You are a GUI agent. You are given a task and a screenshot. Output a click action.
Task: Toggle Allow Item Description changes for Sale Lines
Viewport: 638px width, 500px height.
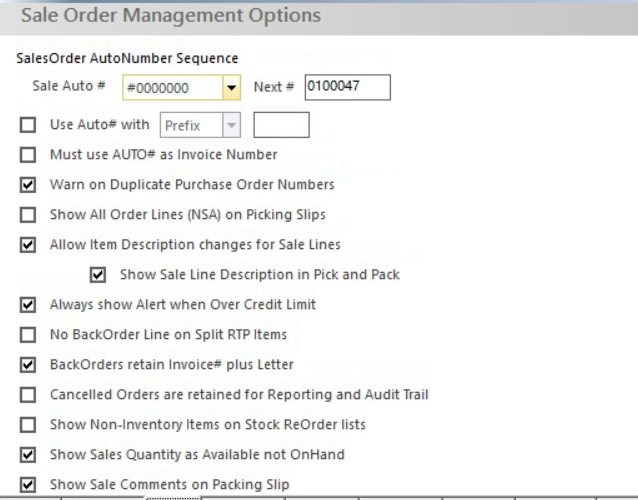pos(28,245)
